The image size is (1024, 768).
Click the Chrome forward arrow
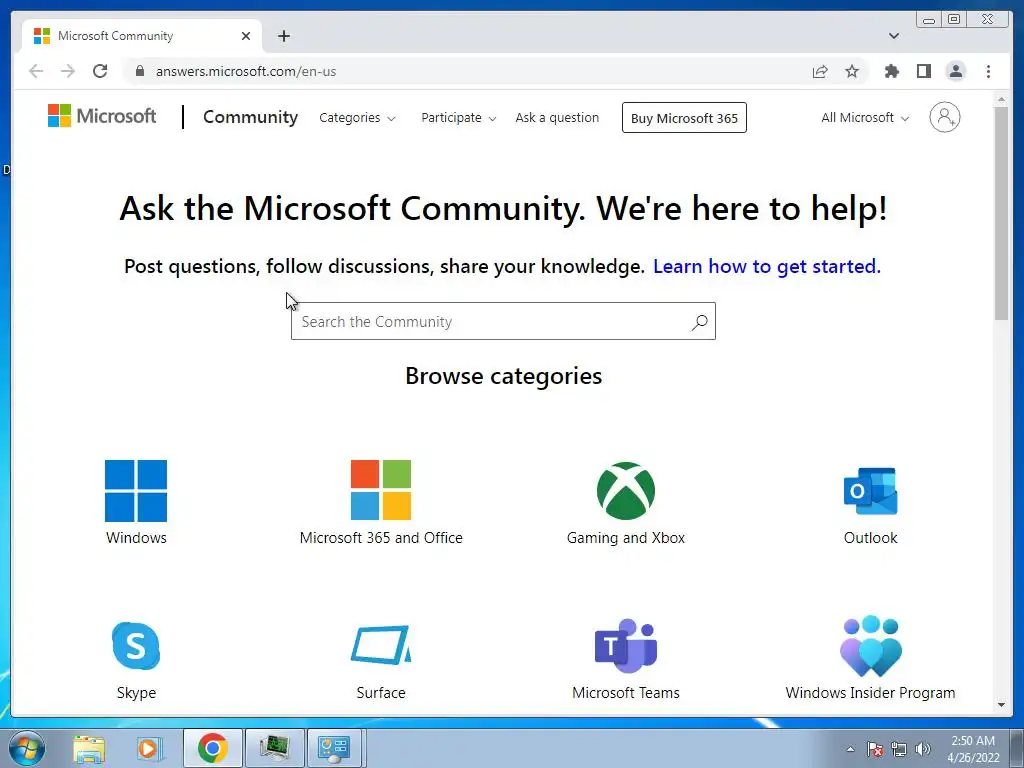[x=68, y=71]
